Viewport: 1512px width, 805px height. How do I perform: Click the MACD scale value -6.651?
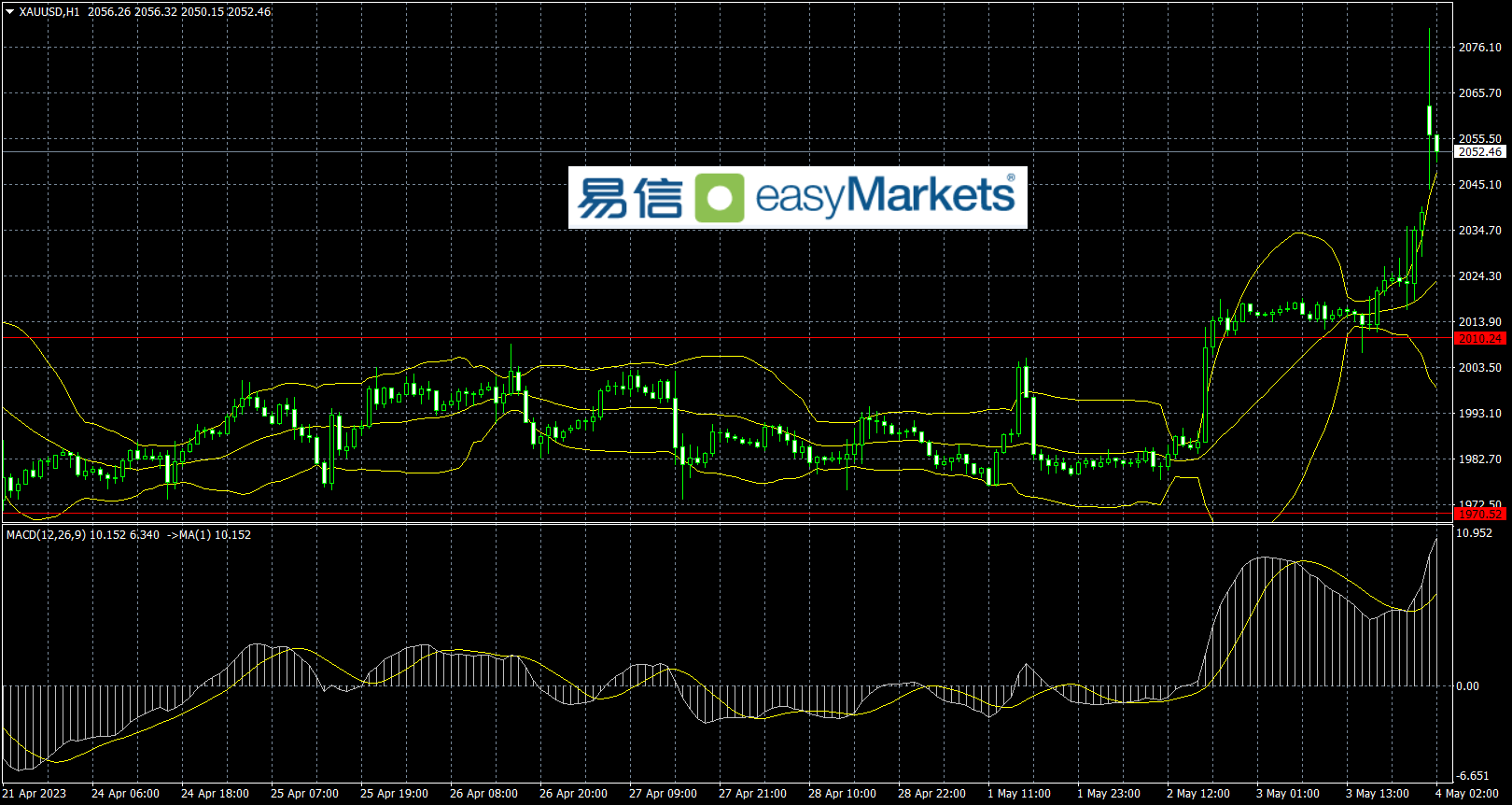coord(1474,776)
